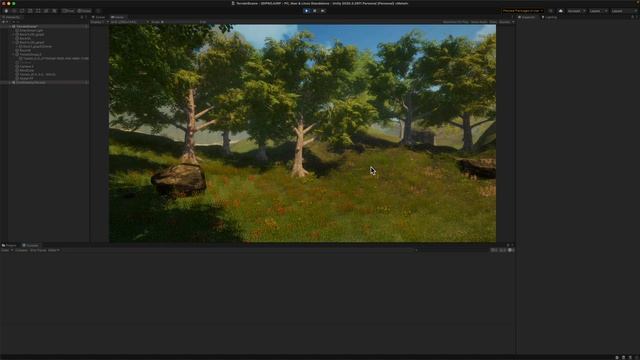Open the Layers dropdown
640x360 pixels.
(x=598, y=11)
